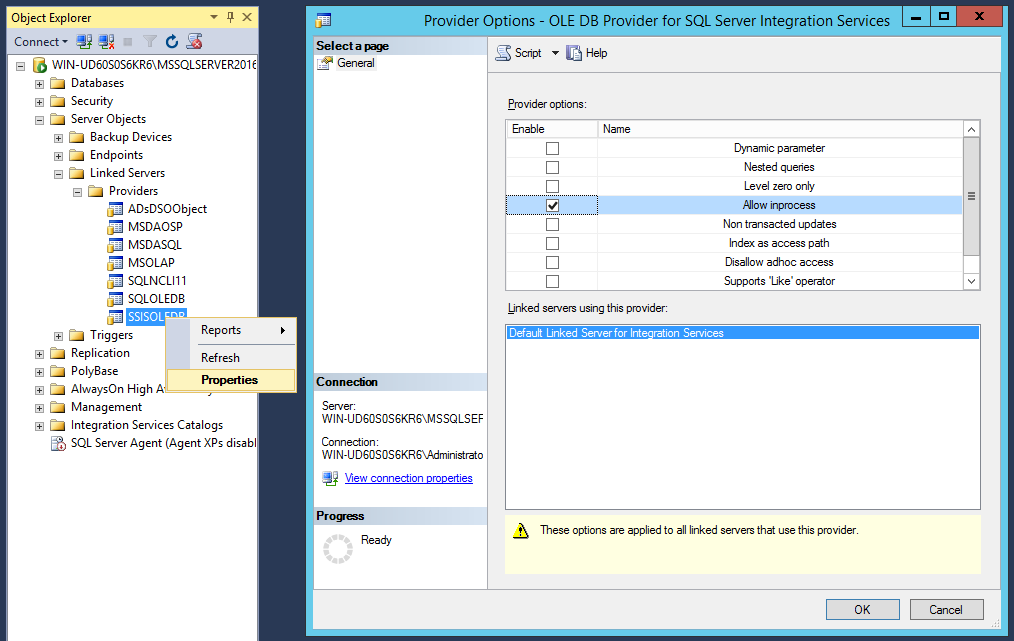
Task: Enable the Dynamic parameter checkbox
Action: [552, 149]
